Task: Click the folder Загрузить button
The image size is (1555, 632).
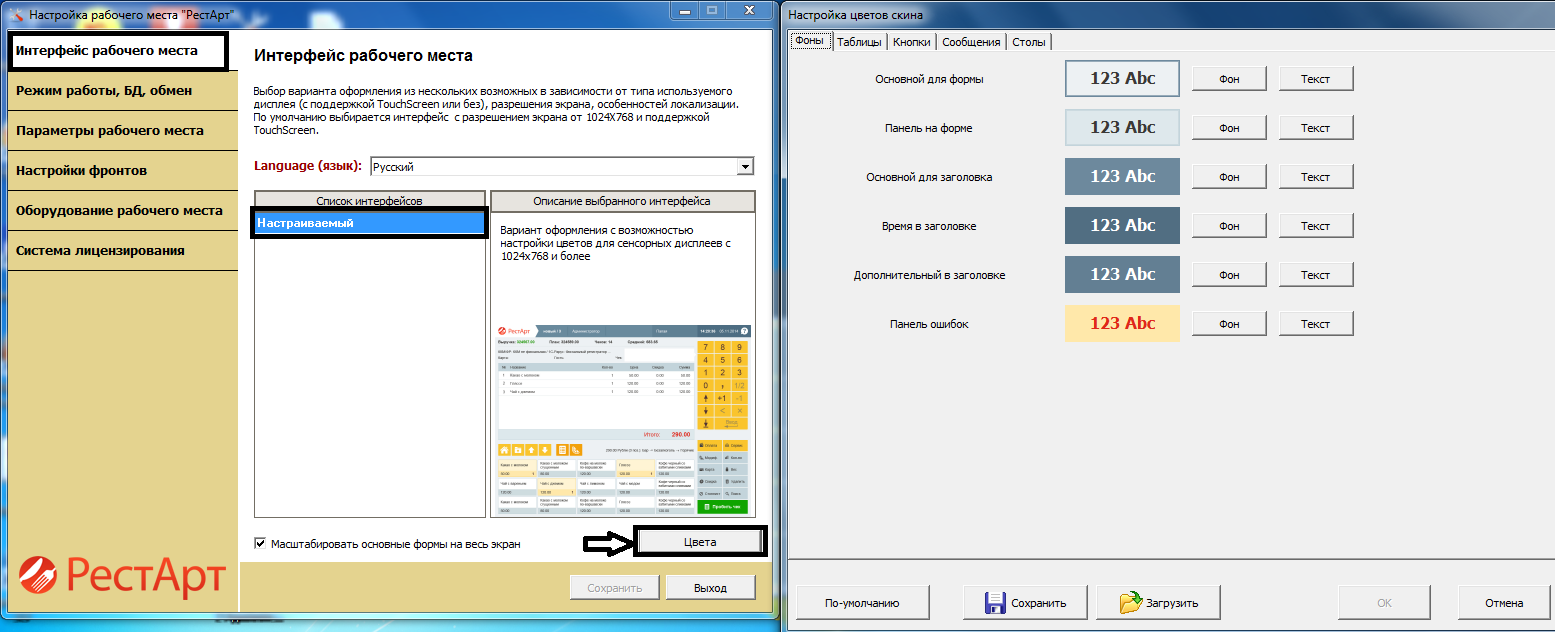Action: tap(1158, 603)
